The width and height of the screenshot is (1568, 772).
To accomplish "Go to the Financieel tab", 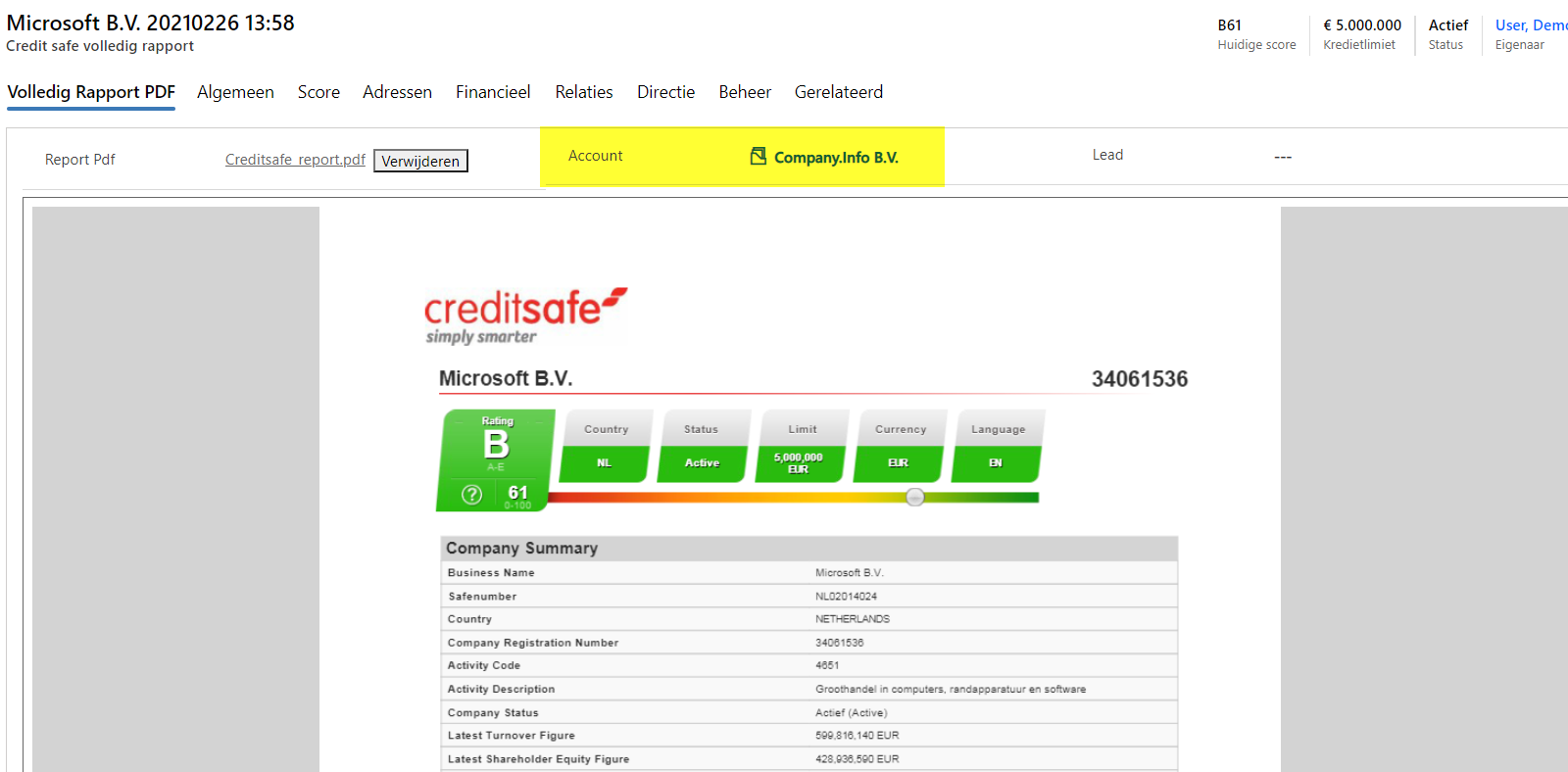I will pos(493,92).
